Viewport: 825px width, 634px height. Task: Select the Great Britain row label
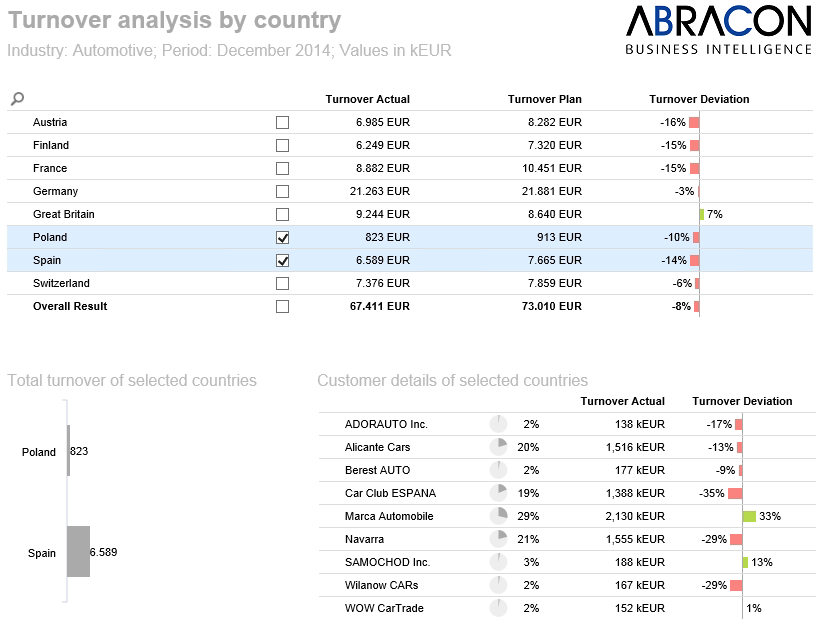(64, 214)
